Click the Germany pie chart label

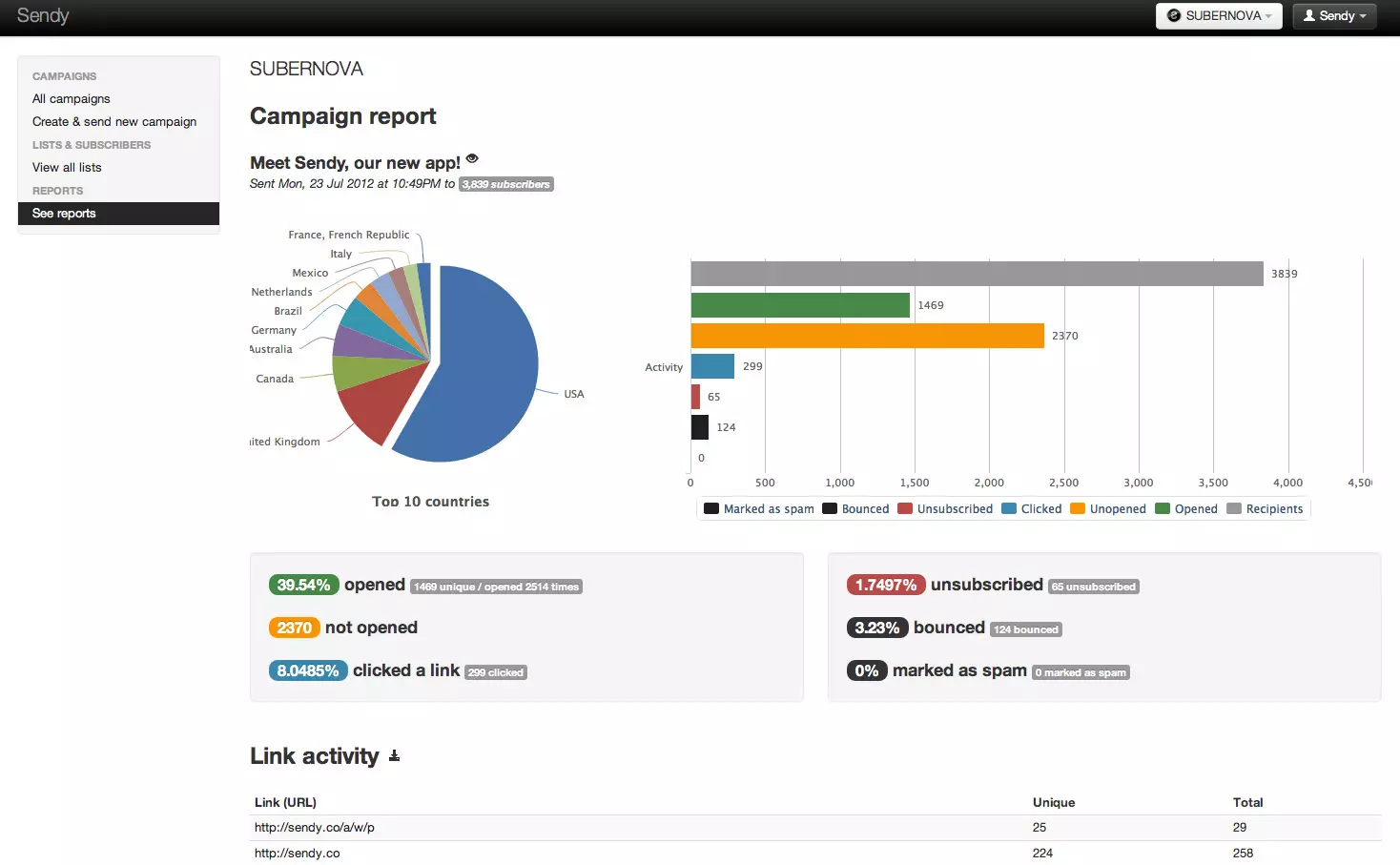pyautogui.click(x=274, y=330)
